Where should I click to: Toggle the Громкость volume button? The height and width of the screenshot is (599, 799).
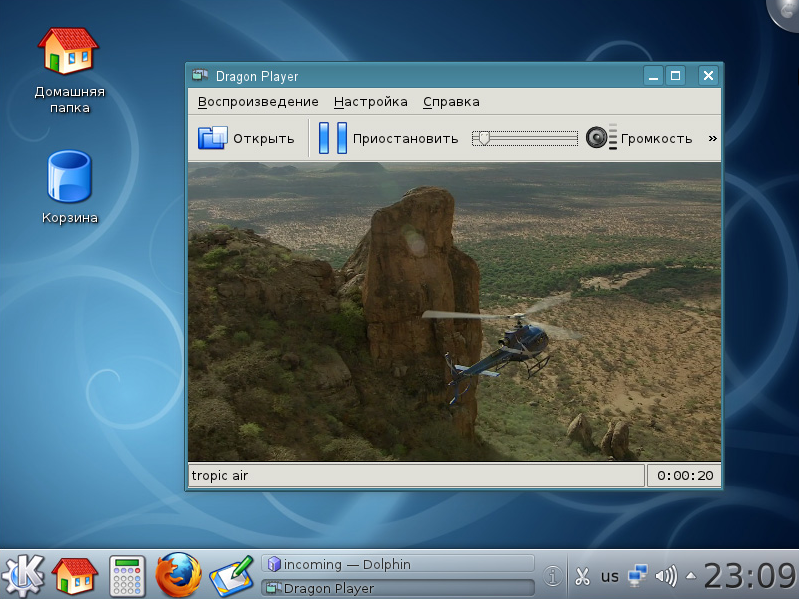click(x=639, y=138)
